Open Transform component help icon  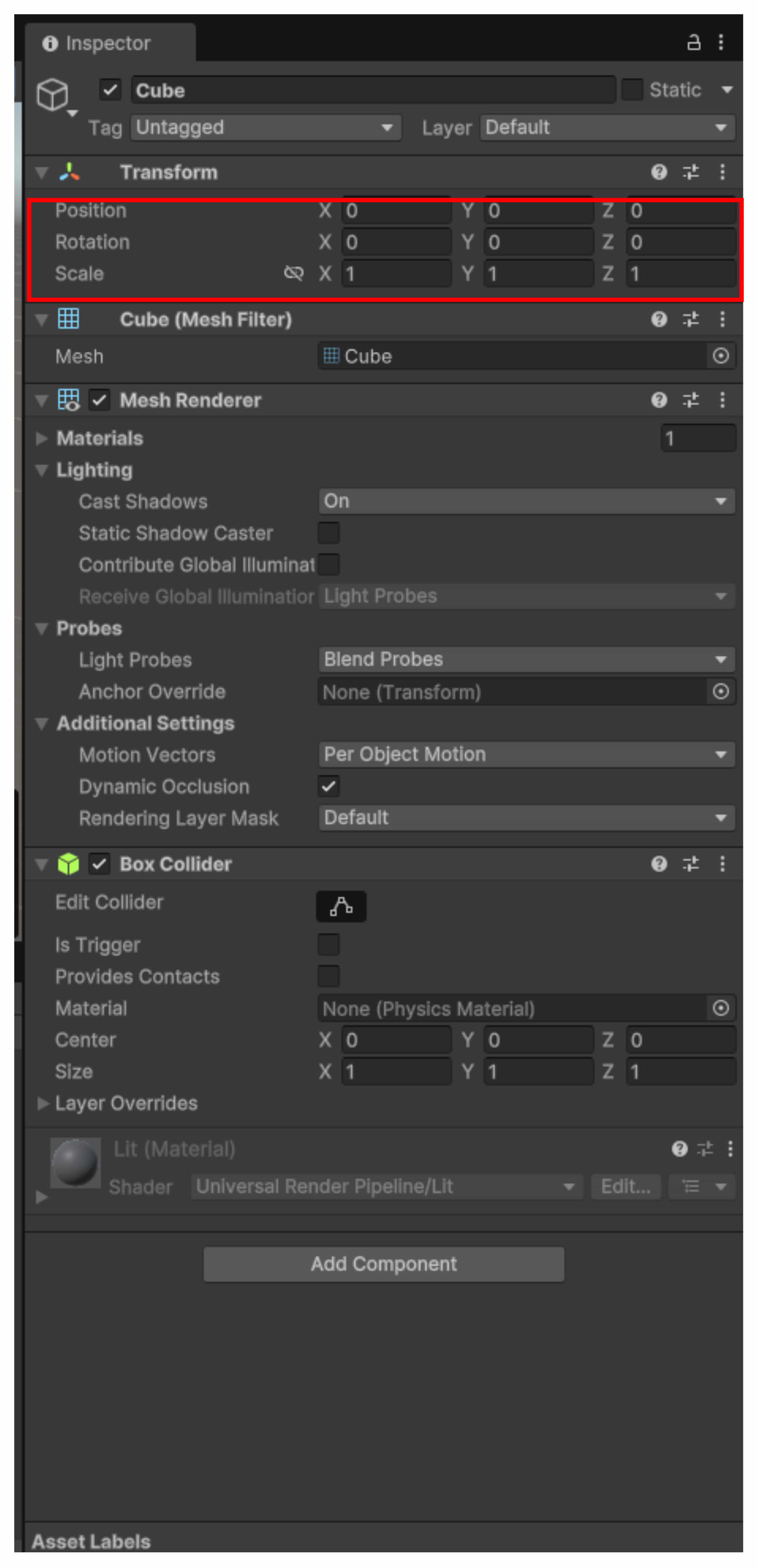(659, 172)
